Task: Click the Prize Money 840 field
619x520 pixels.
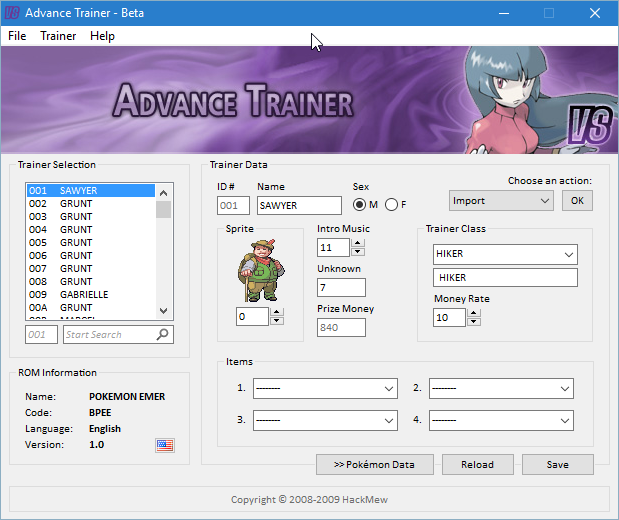Action: 341,327
